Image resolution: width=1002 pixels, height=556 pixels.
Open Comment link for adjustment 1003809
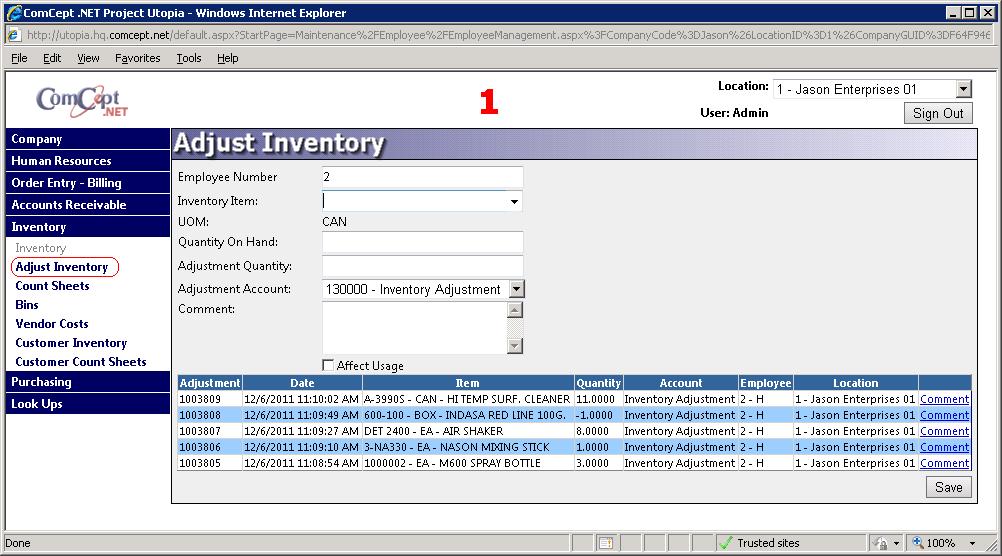tap(944, 399)
